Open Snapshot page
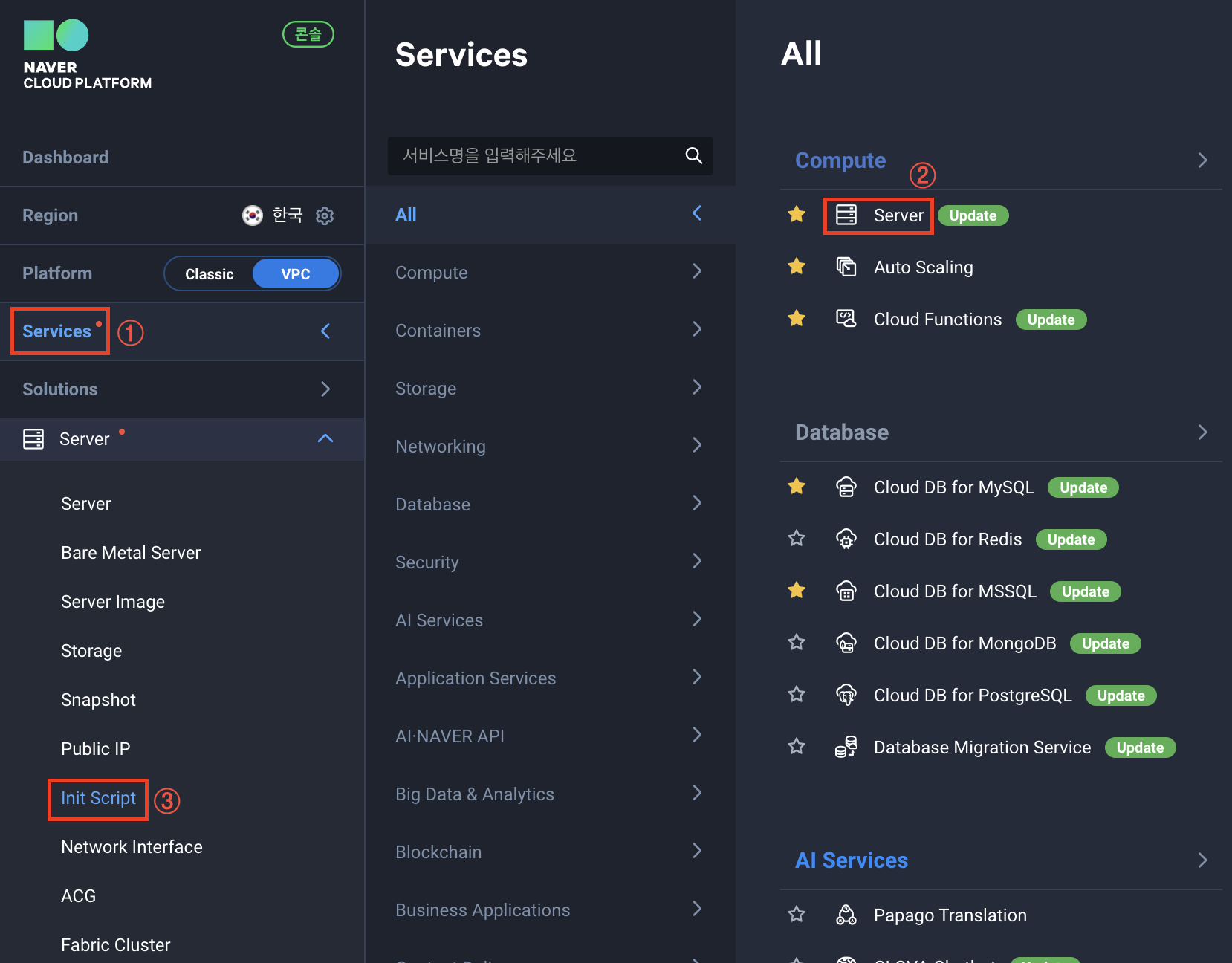Viewport: 1232px width, 963px height. (98, 700)
